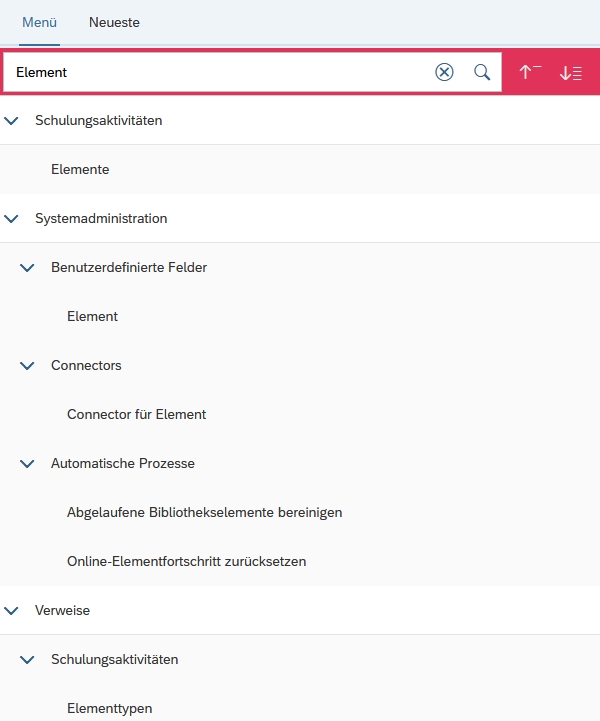Open the Neueste tab
Screen dimensions: 600x721
tap(114, 22)
